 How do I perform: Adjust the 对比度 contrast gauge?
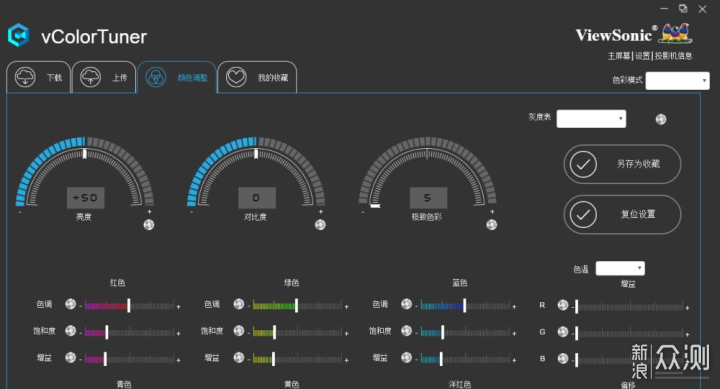256,171
